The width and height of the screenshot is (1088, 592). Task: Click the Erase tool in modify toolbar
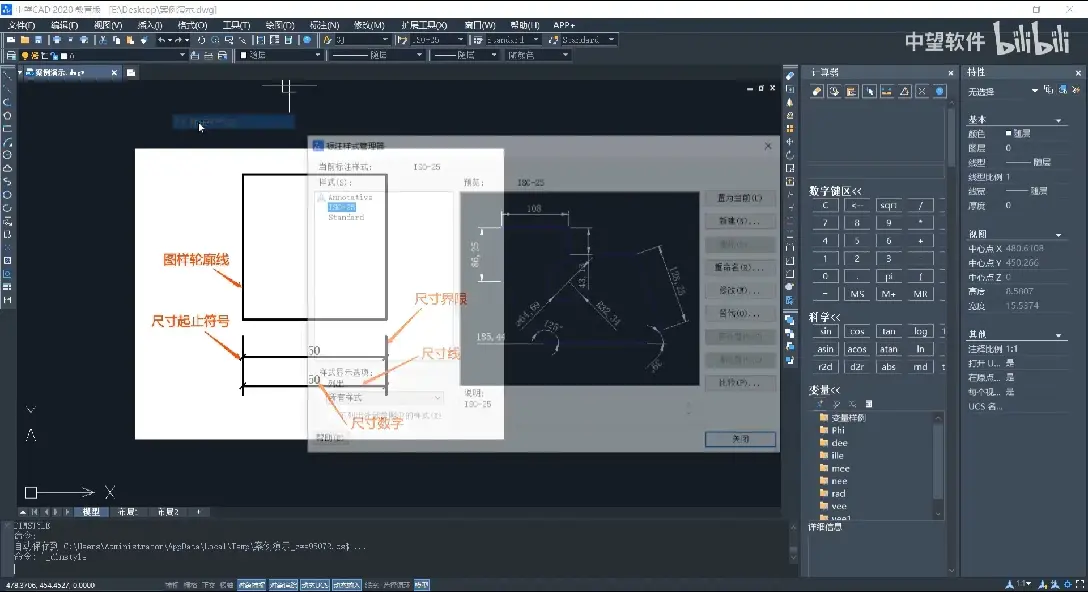coord(790,76)
